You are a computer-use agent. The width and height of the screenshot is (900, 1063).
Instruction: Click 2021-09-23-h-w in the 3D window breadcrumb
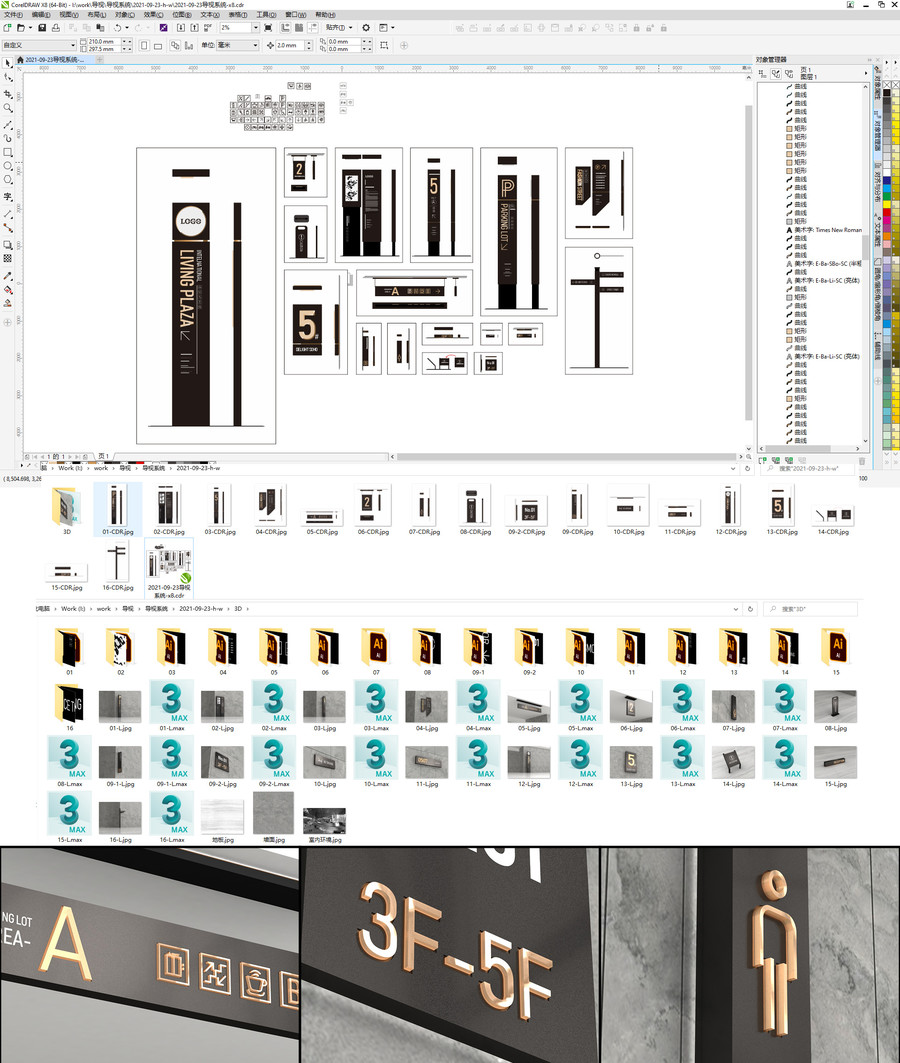point(201,609)
